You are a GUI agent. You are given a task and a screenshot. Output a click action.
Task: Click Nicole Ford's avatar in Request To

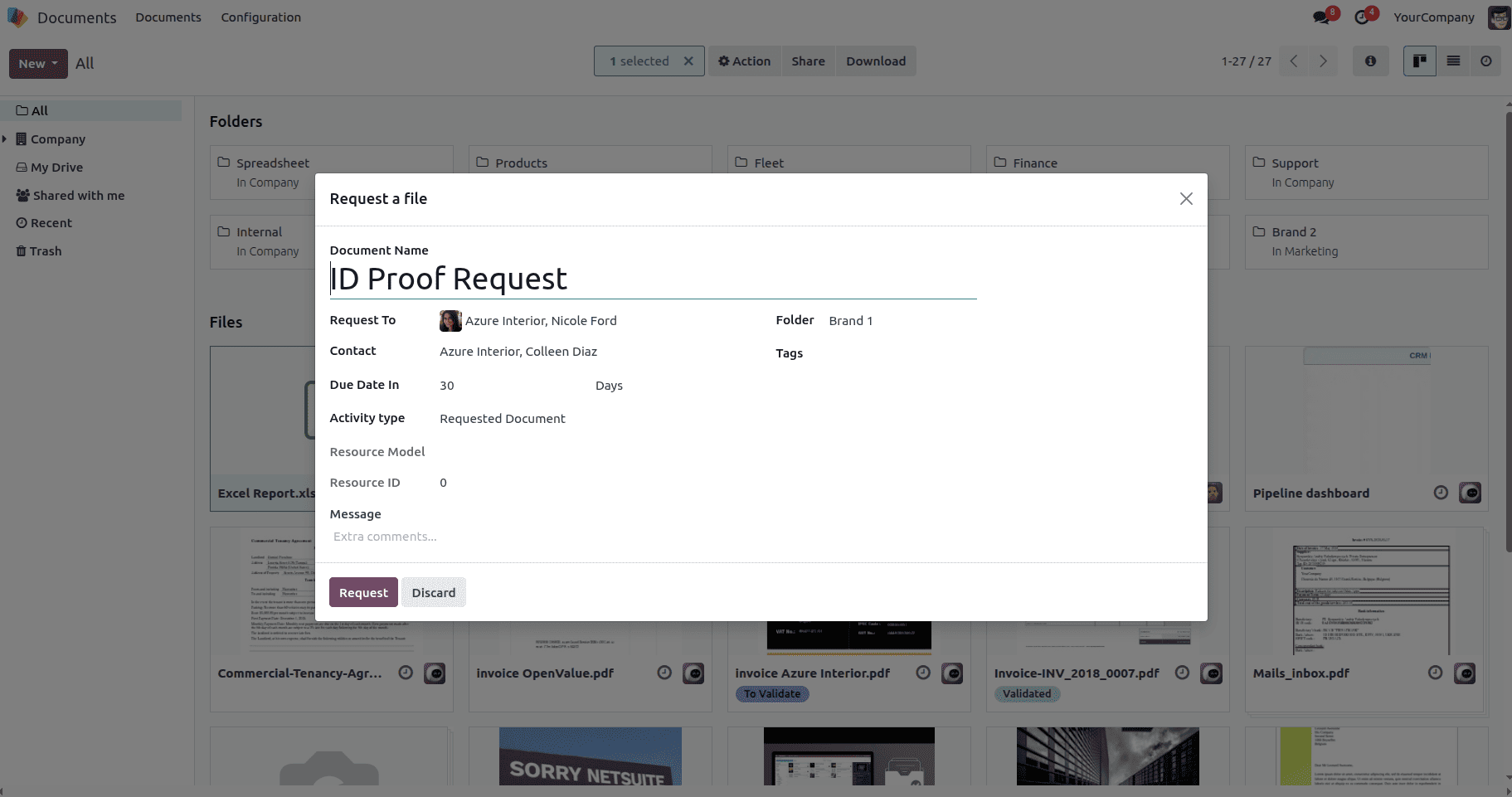coord(450,321)
